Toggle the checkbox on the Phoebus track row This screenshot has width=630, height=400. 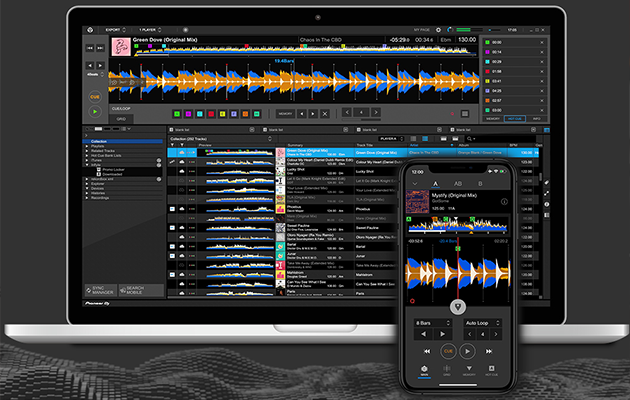172,208
